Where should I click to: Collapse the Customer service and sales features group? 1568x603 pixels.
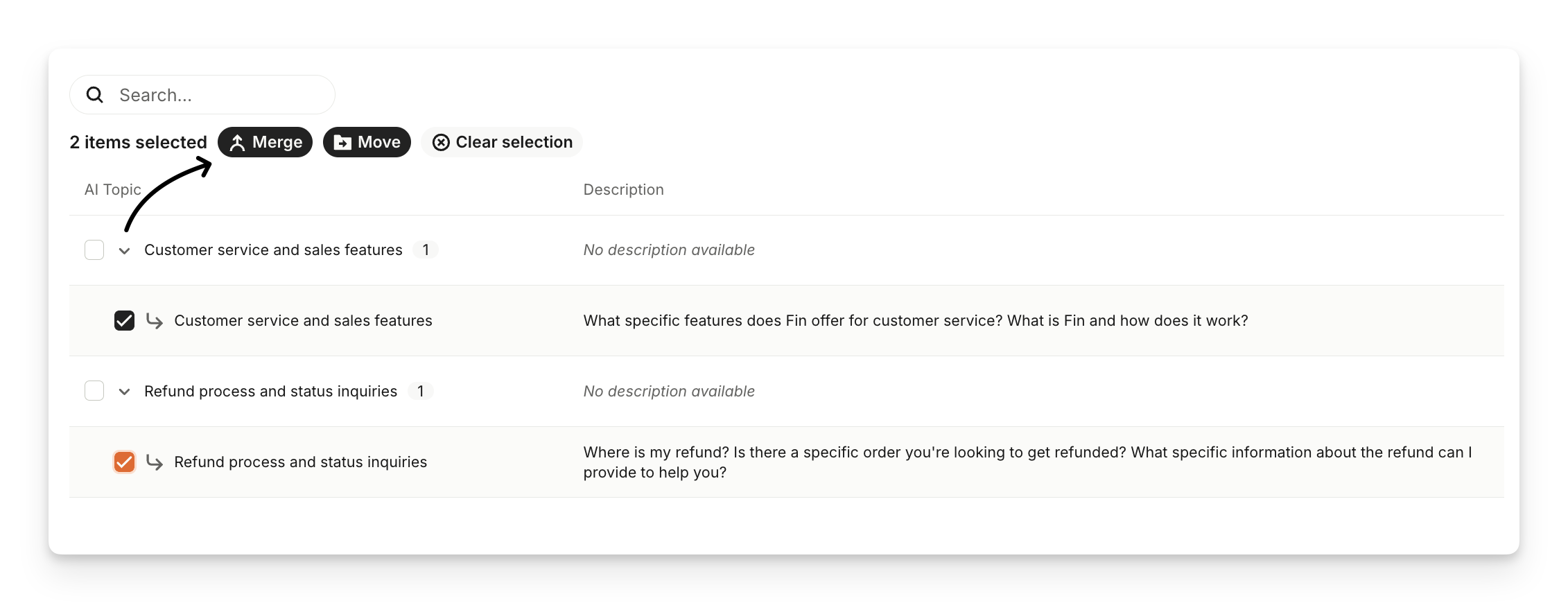[124, 250]
